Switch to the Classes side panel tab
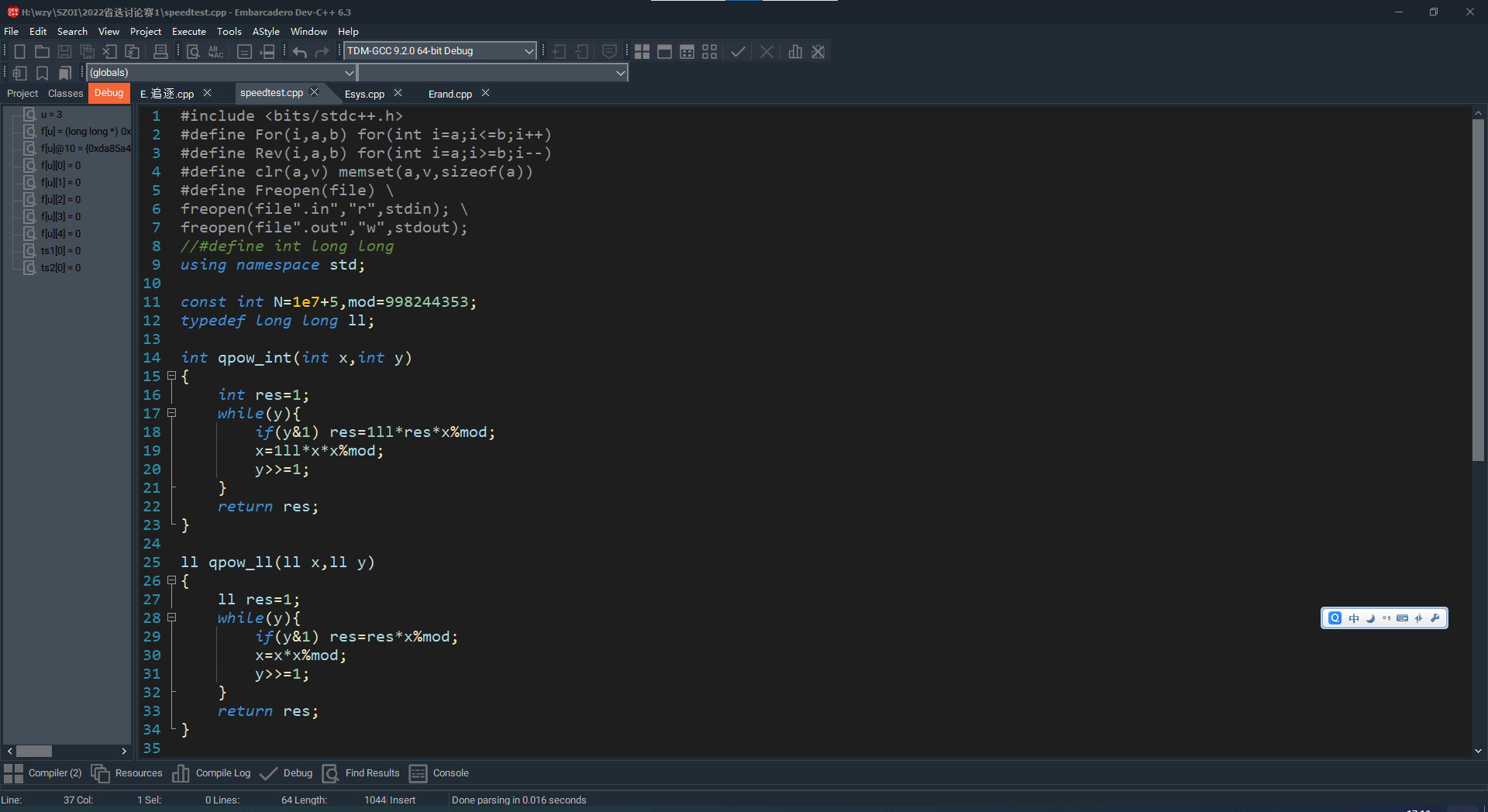Image resolution: width=1488 pixels, height=812 pixels. [65, 94]
